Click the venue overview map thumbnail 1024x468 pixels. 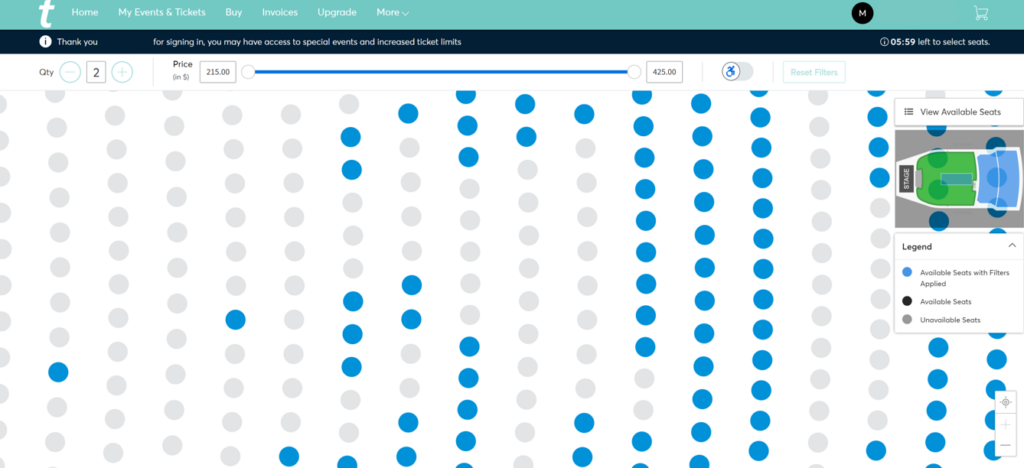(958, 180)
